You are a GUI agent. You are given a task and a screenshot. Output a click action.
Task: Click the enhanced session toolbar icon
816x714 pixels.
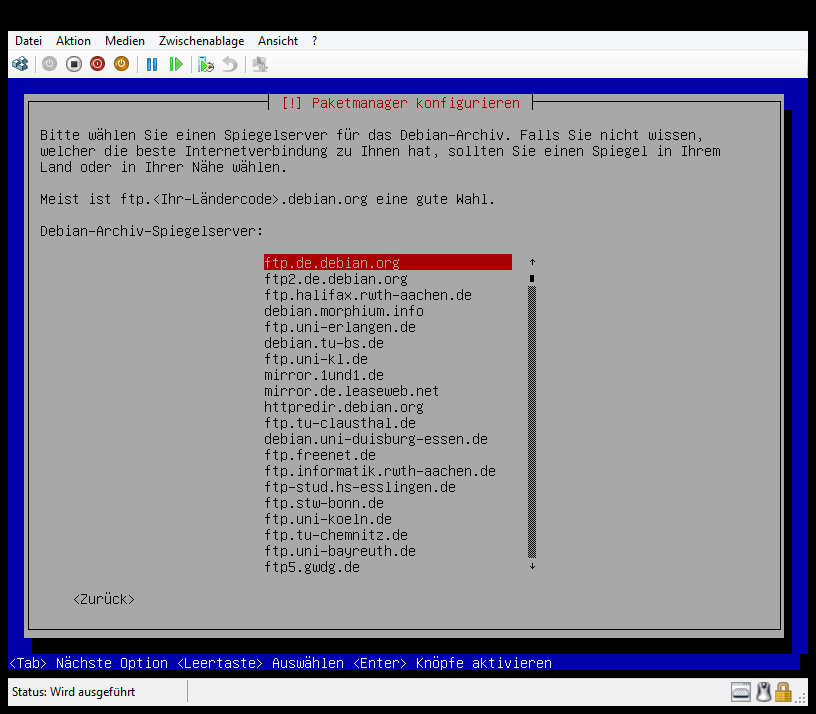tap(260, 64)
